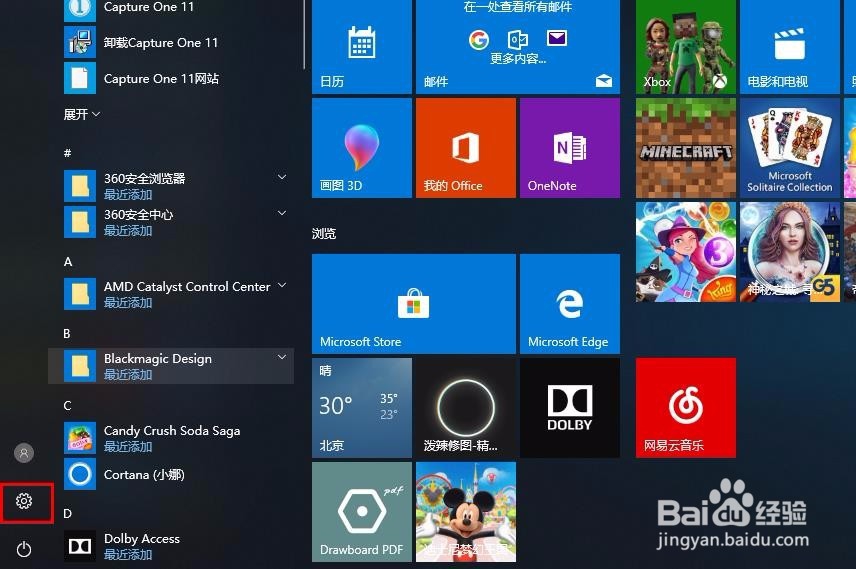Open the 邮件 mail tile
The image size is (856, 569).
[x=518, y=47]
